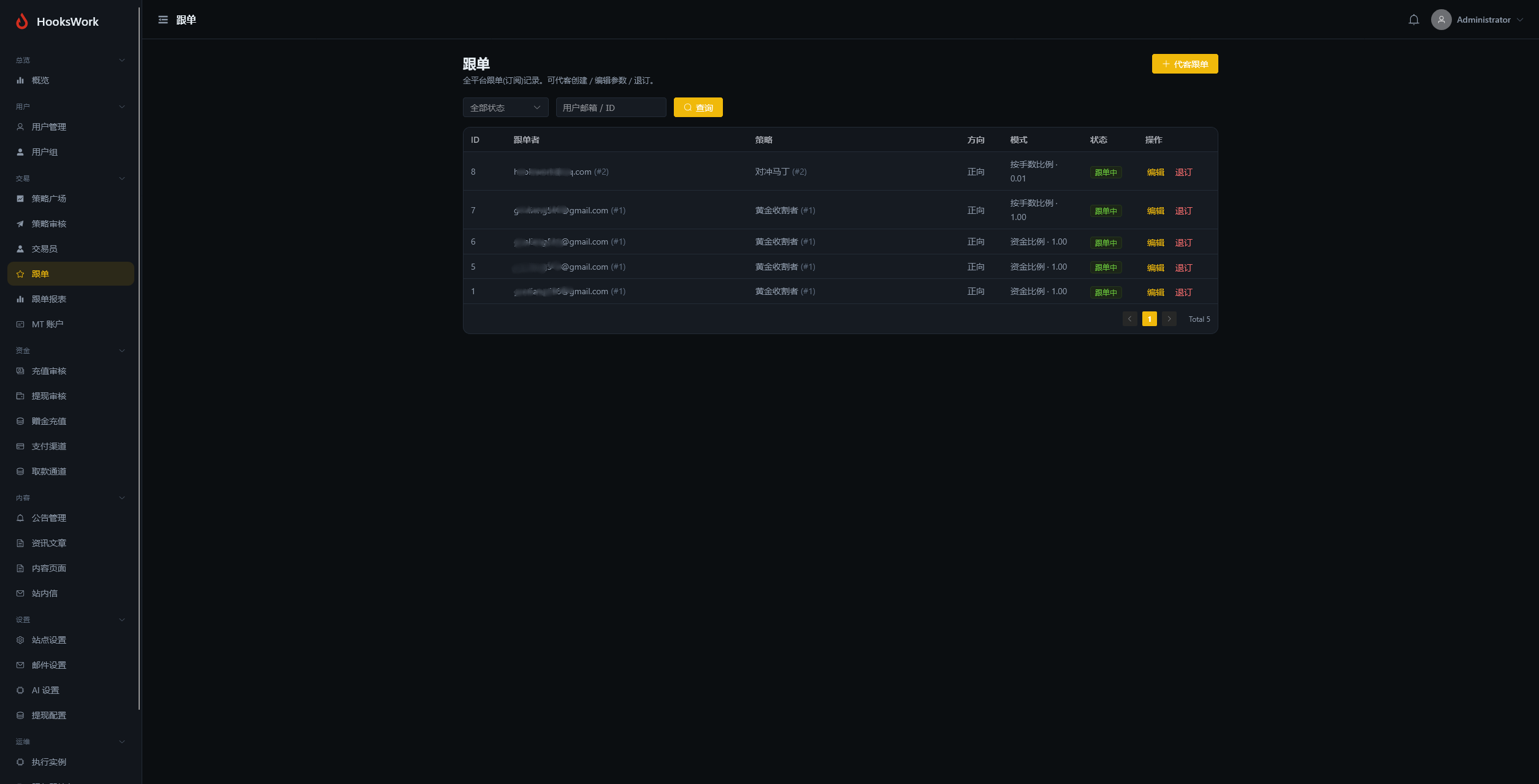The height and width of the screenshot is (784, 1539).
Task: Click the 充值审核 icon
Action: [20, 371]
